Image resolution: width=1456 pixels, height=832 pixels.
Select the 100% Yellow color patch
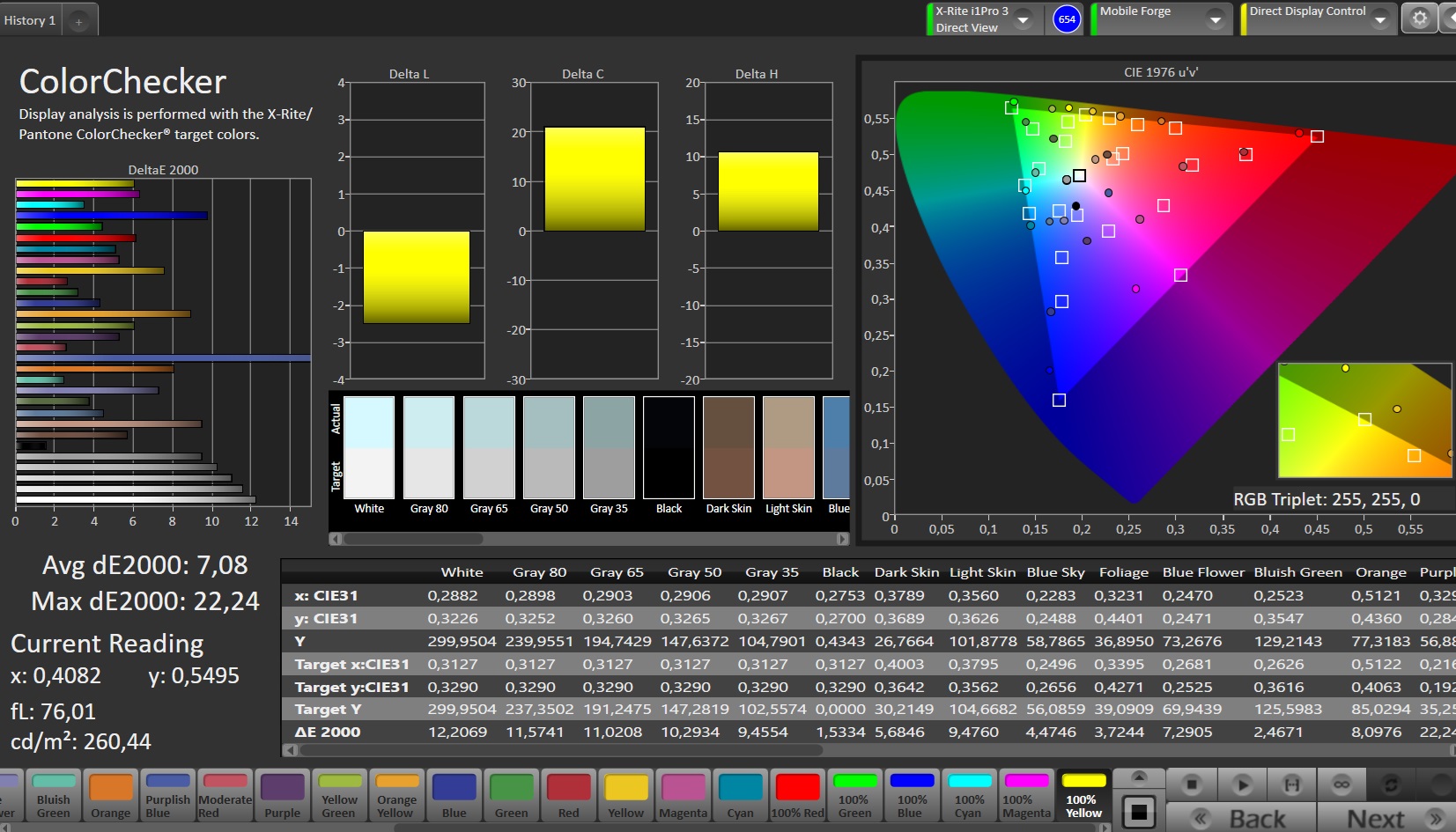1083,796
